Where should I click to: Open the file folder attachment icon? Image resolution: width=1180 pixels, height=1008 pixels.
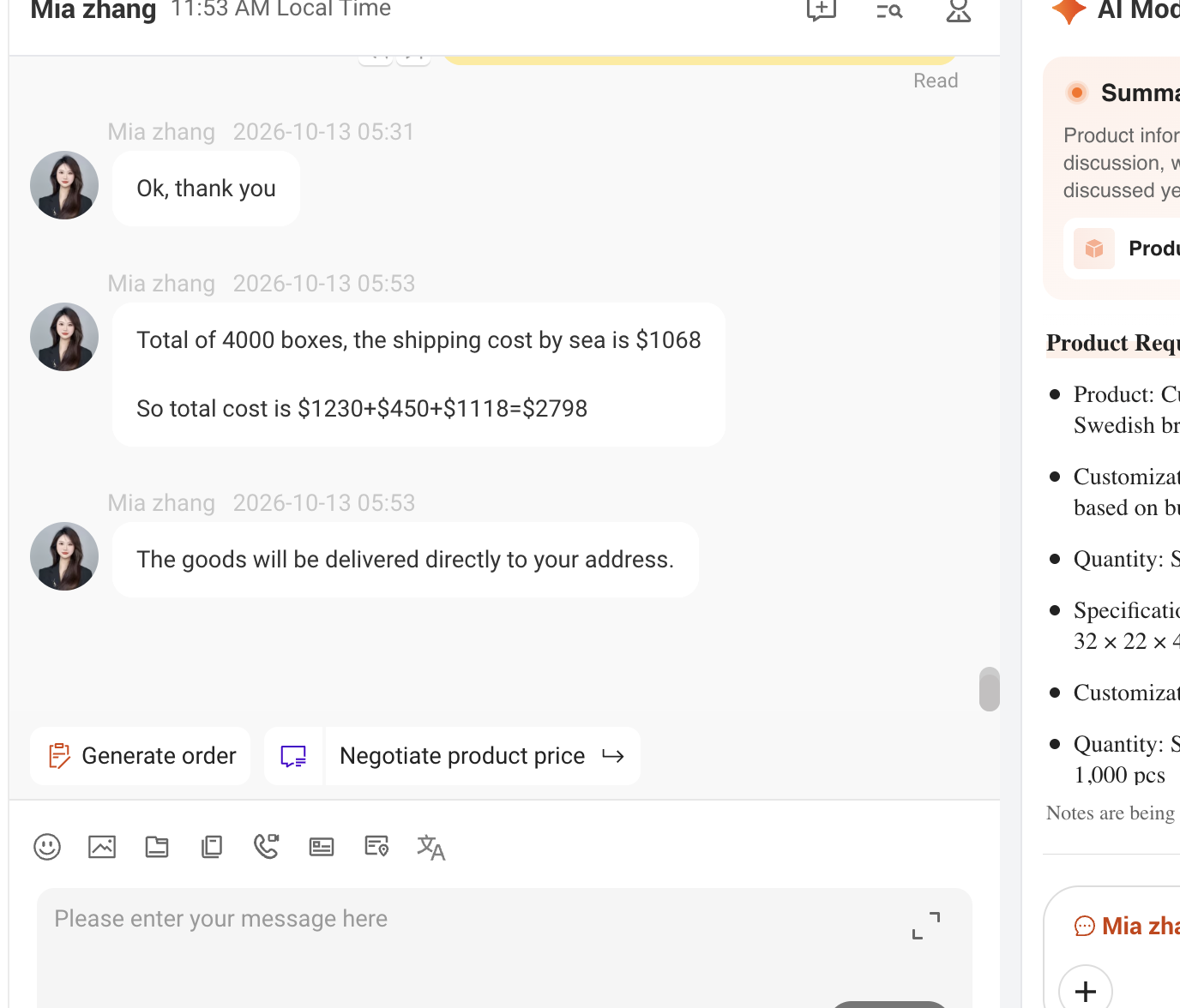[x=157, y=847]
